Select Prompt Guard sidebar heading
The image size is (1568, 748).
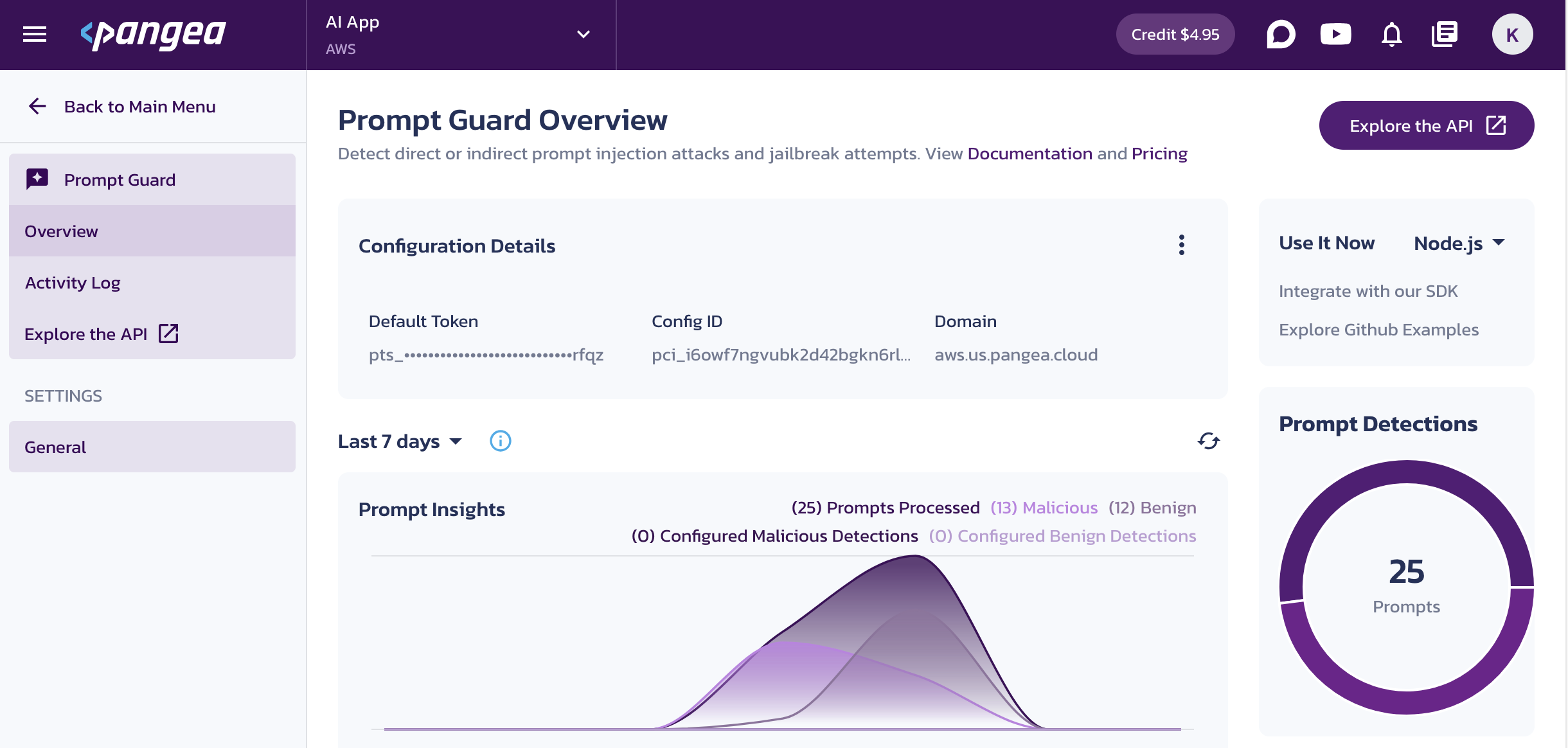152,179
